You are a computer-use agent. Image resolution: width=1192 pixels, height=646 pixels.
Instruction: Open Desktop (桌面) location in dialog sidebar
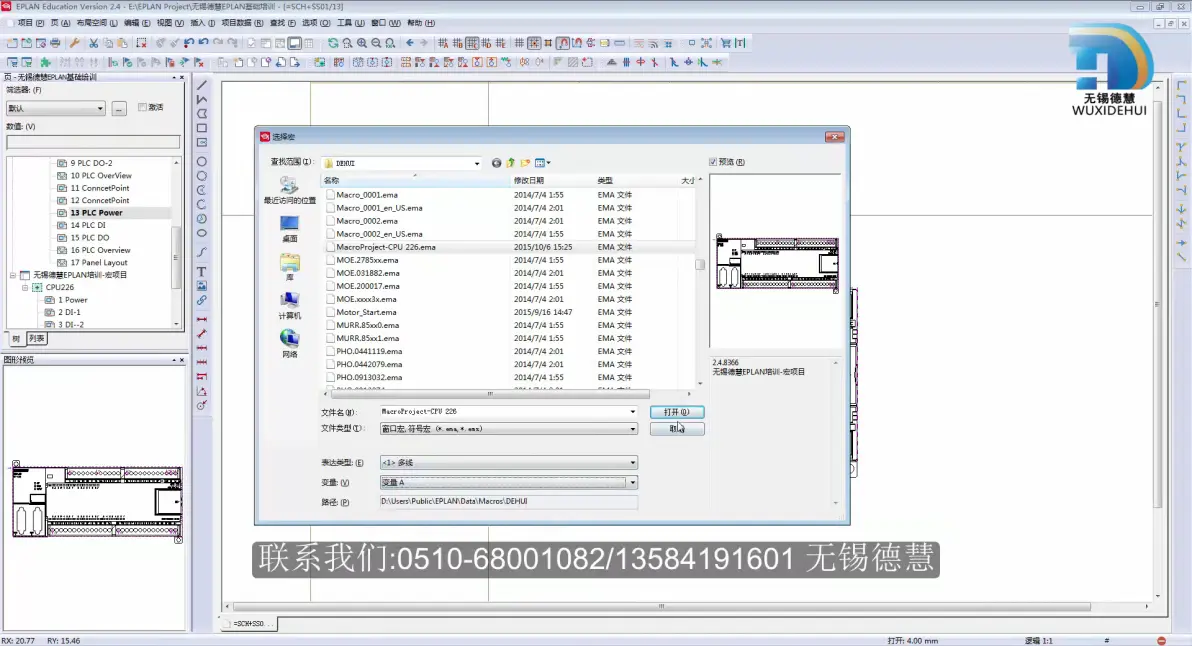[290, 229]
